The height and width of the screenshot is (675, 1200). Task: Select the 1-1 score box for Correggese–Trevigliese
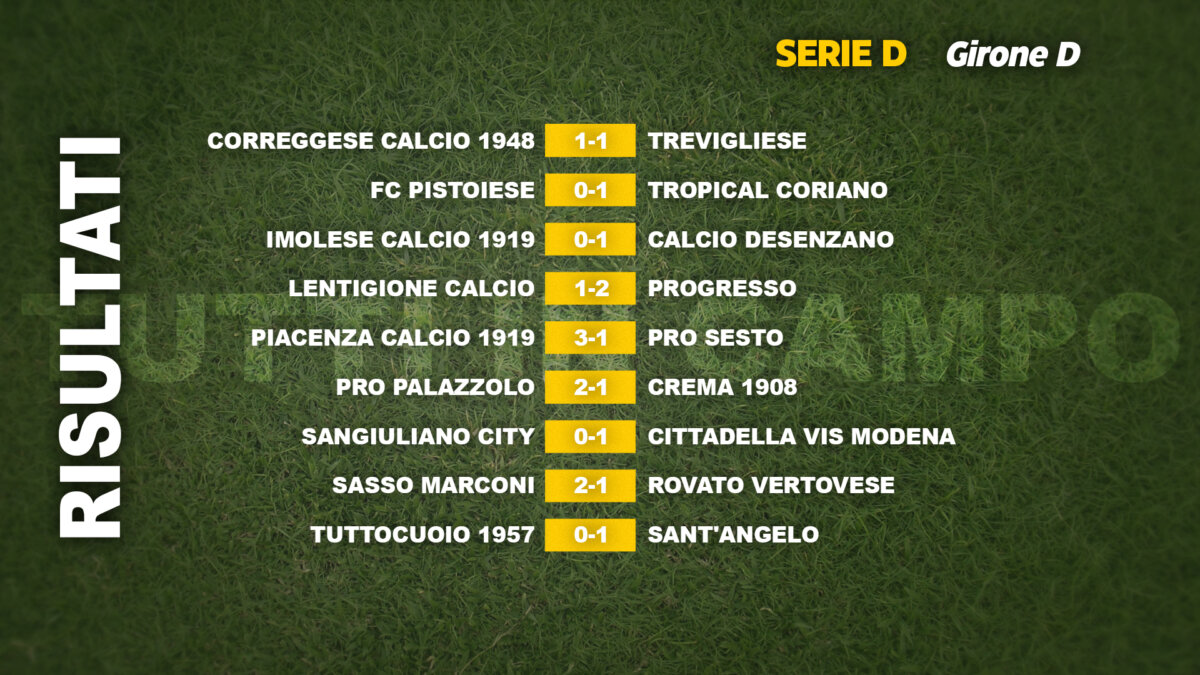click(590, 141)
